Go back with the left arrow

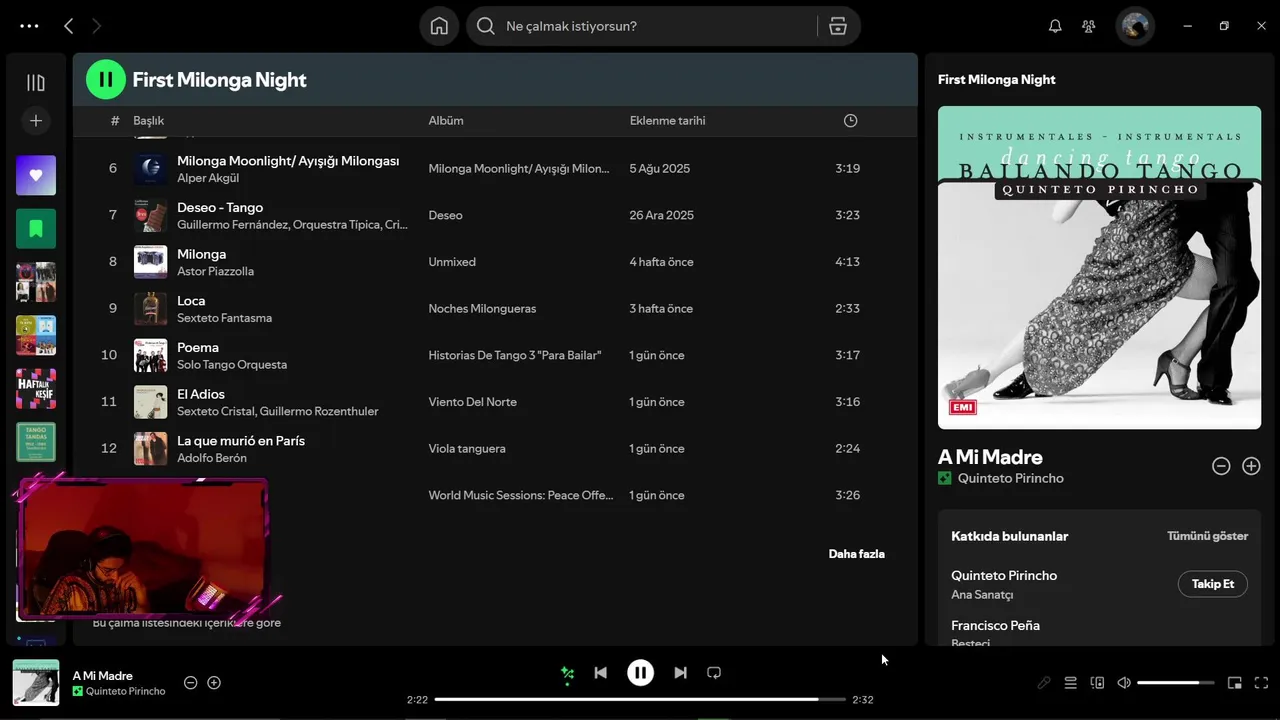68,26
